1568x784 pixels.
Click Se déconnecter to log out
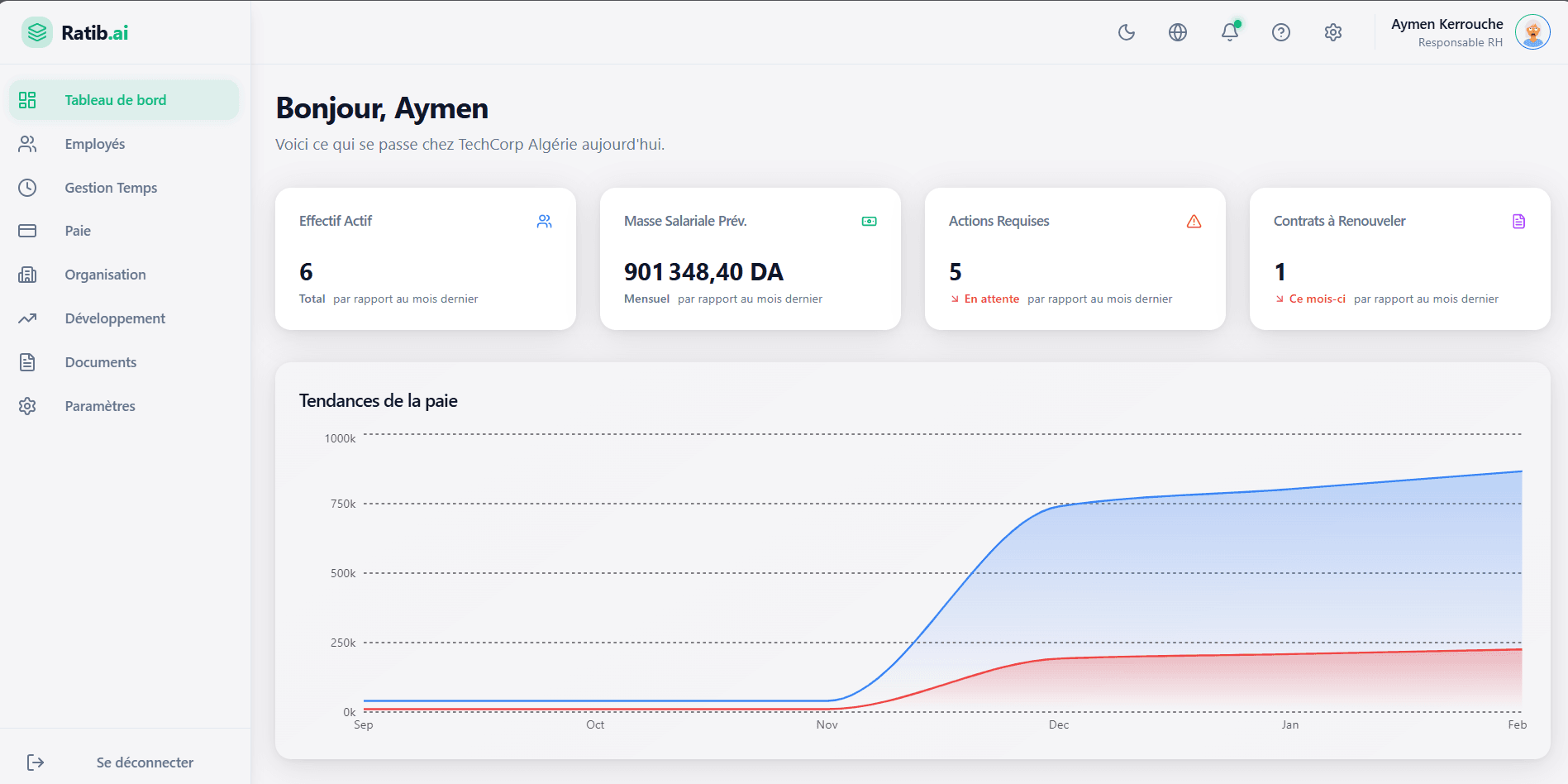145,762
